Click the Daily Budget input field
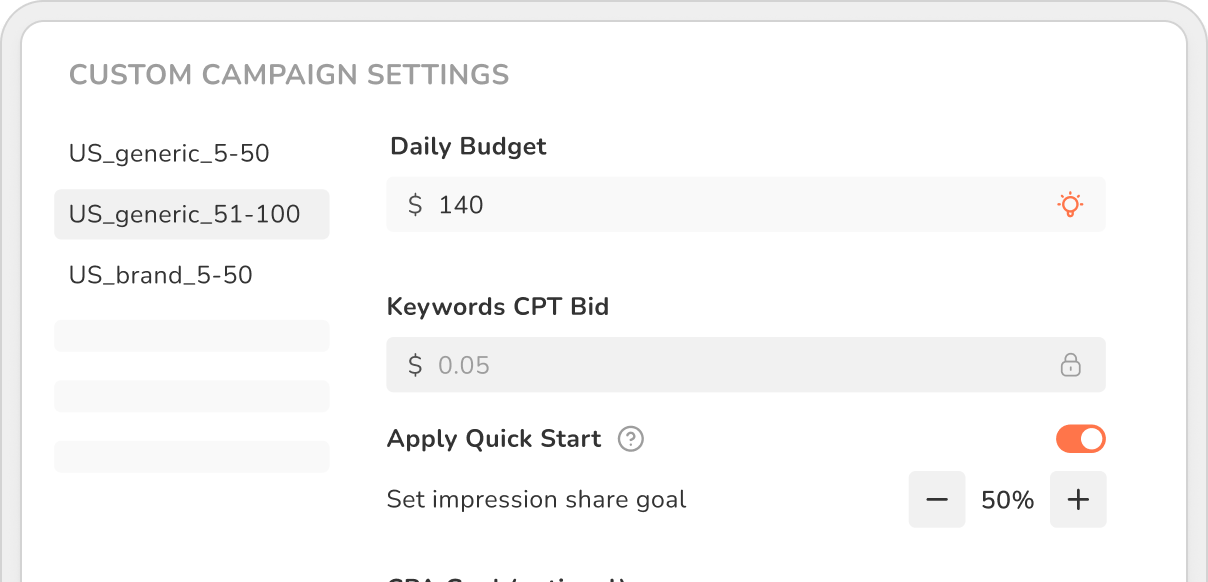 pyautogui.click(x=740, y=205)
